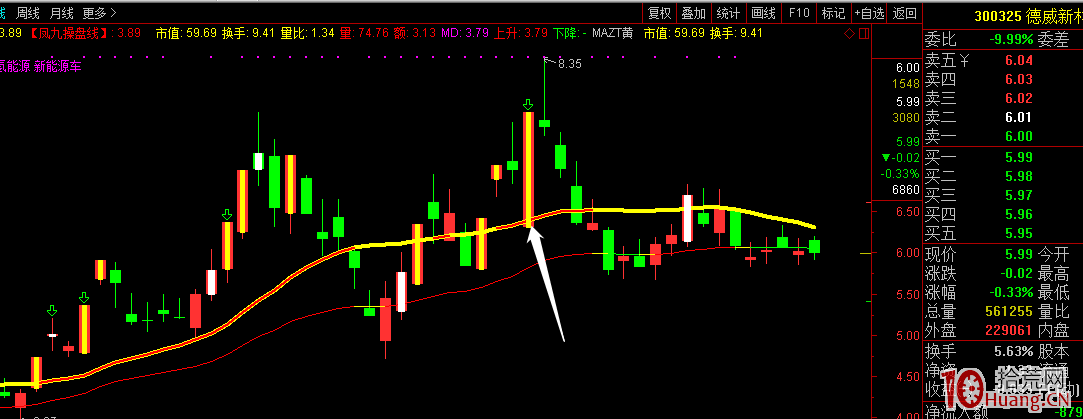
Task: Click the MAZT黄 indicator label
Action: coord(613,32)
